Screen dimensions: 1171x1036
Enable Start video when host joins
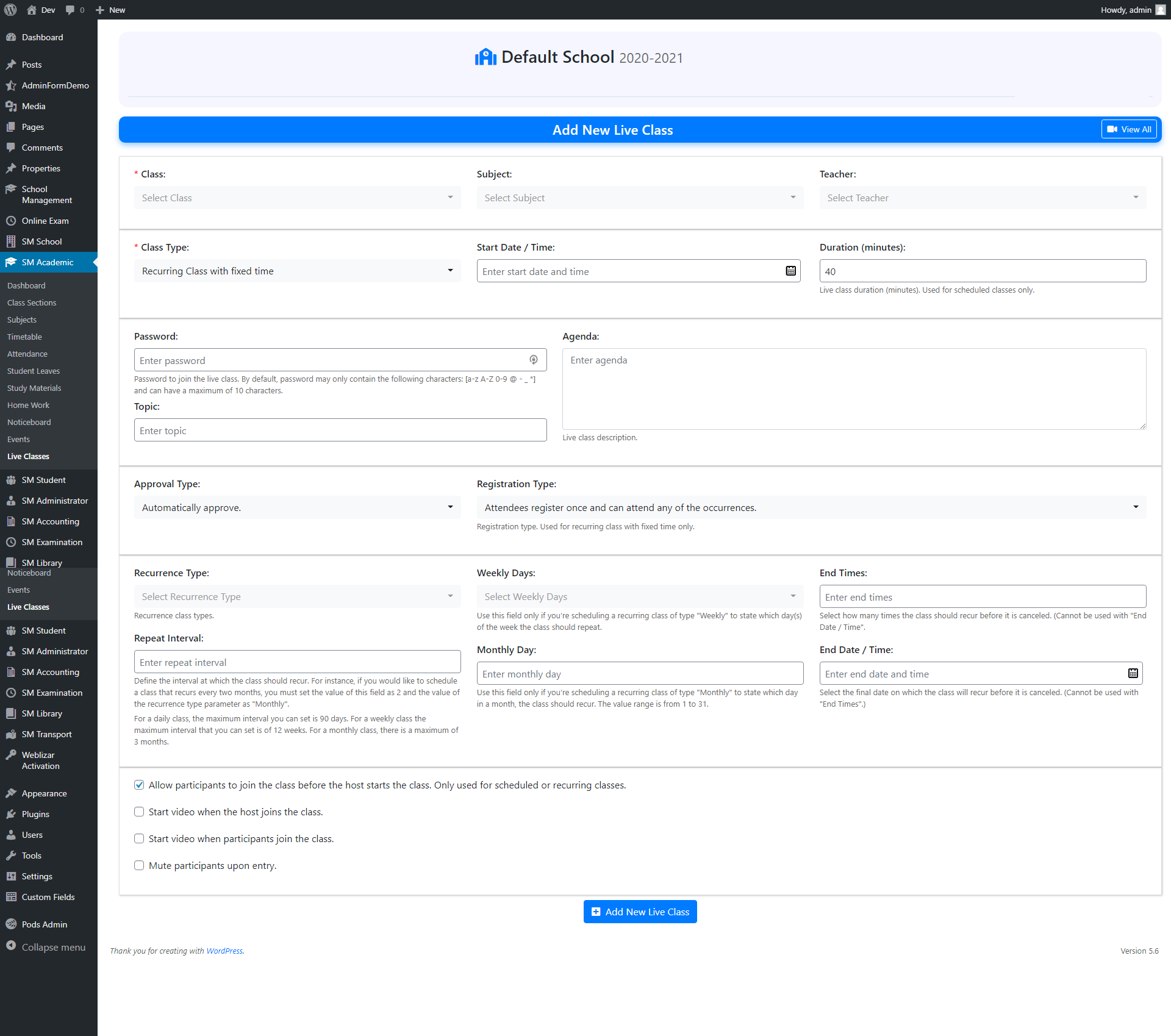tap(139, 812)
